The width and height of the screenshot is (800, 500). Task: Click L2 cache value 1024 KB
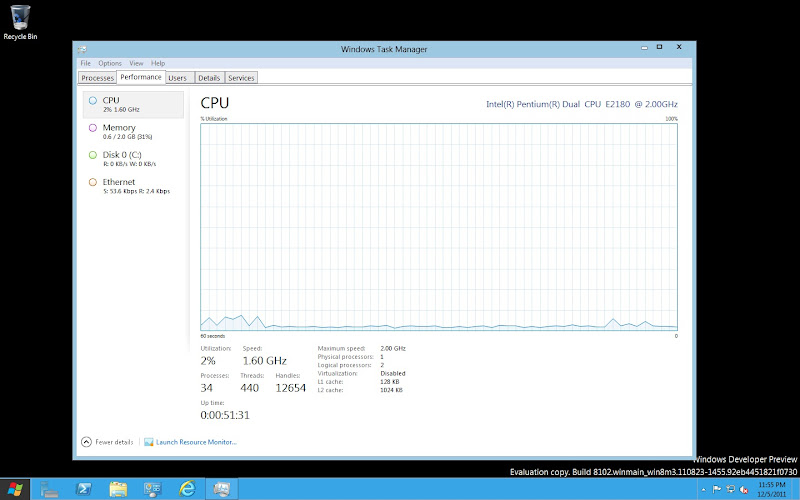391,390
